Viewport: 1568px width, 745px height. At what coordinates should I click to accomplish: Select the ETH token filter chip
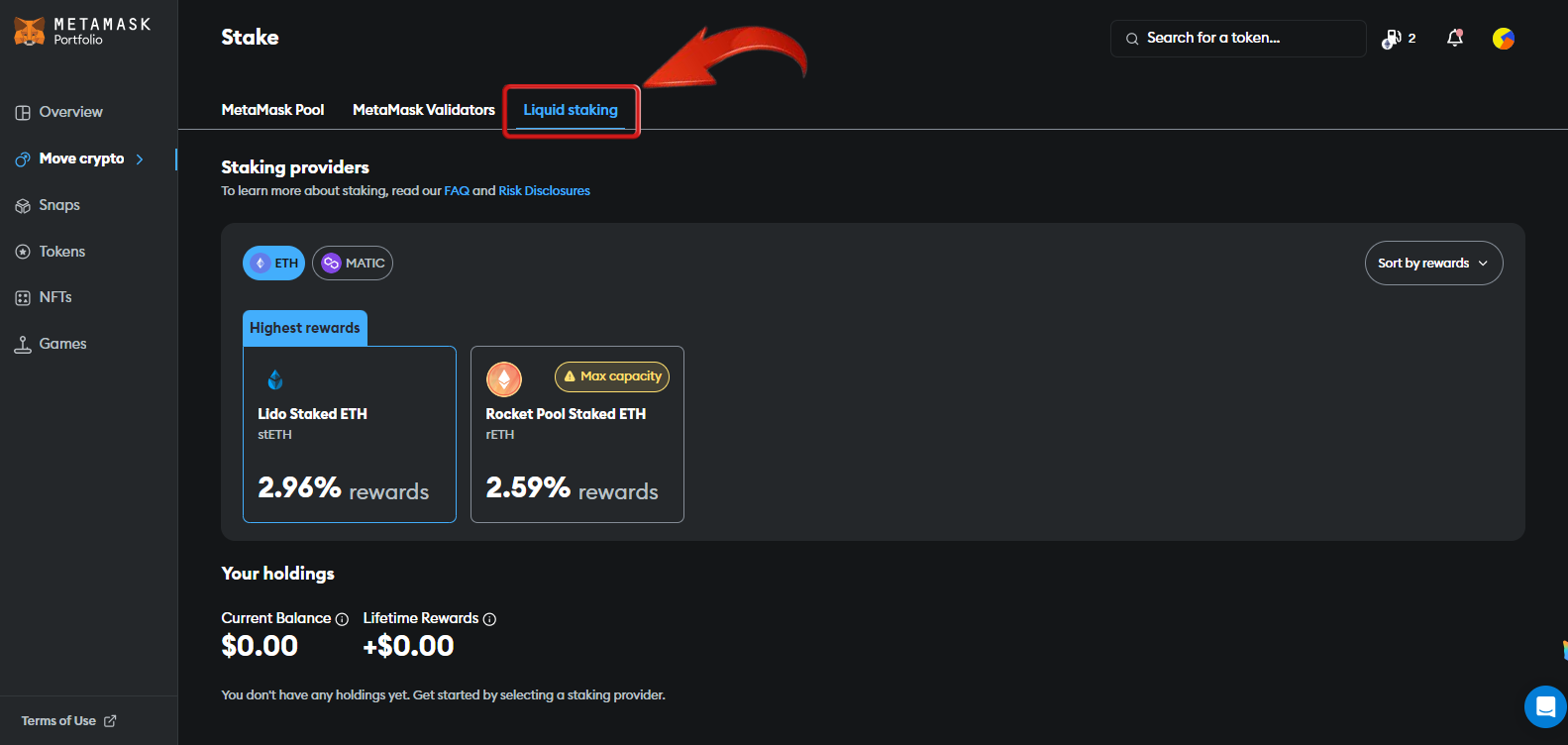pos(273,264)
